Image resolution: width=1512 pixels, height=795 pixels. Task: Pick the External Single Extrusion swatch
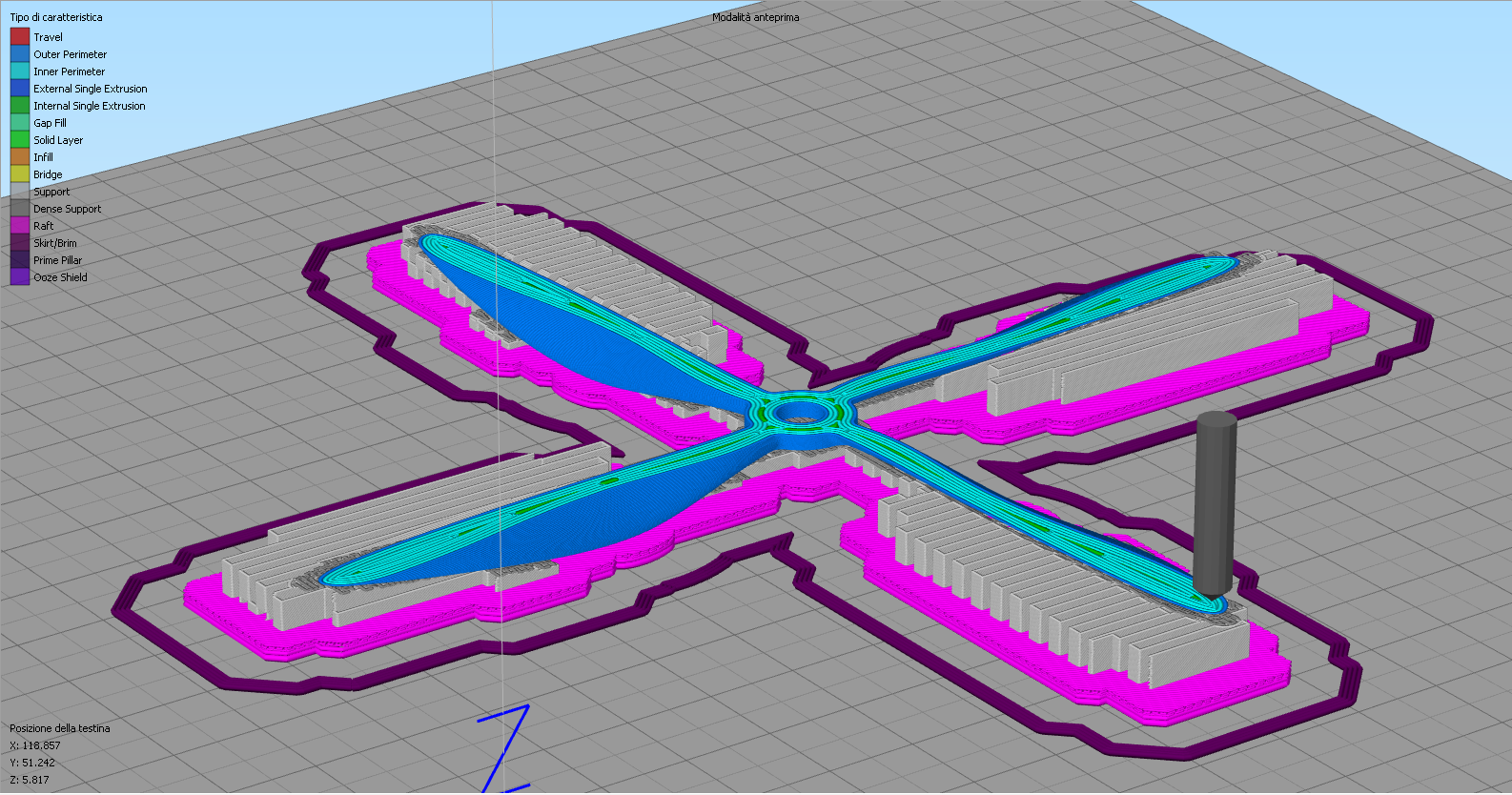coord(20,89)
